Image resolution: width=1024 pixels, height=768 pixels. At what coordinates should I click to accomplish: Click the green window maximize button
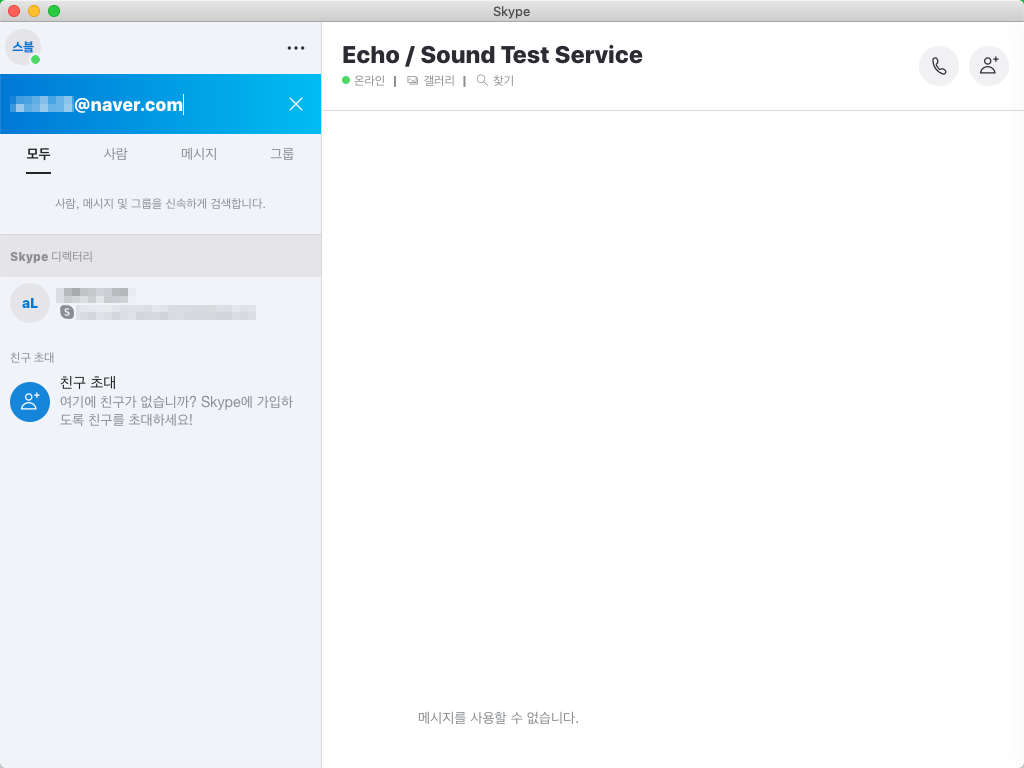click(54, 11)
